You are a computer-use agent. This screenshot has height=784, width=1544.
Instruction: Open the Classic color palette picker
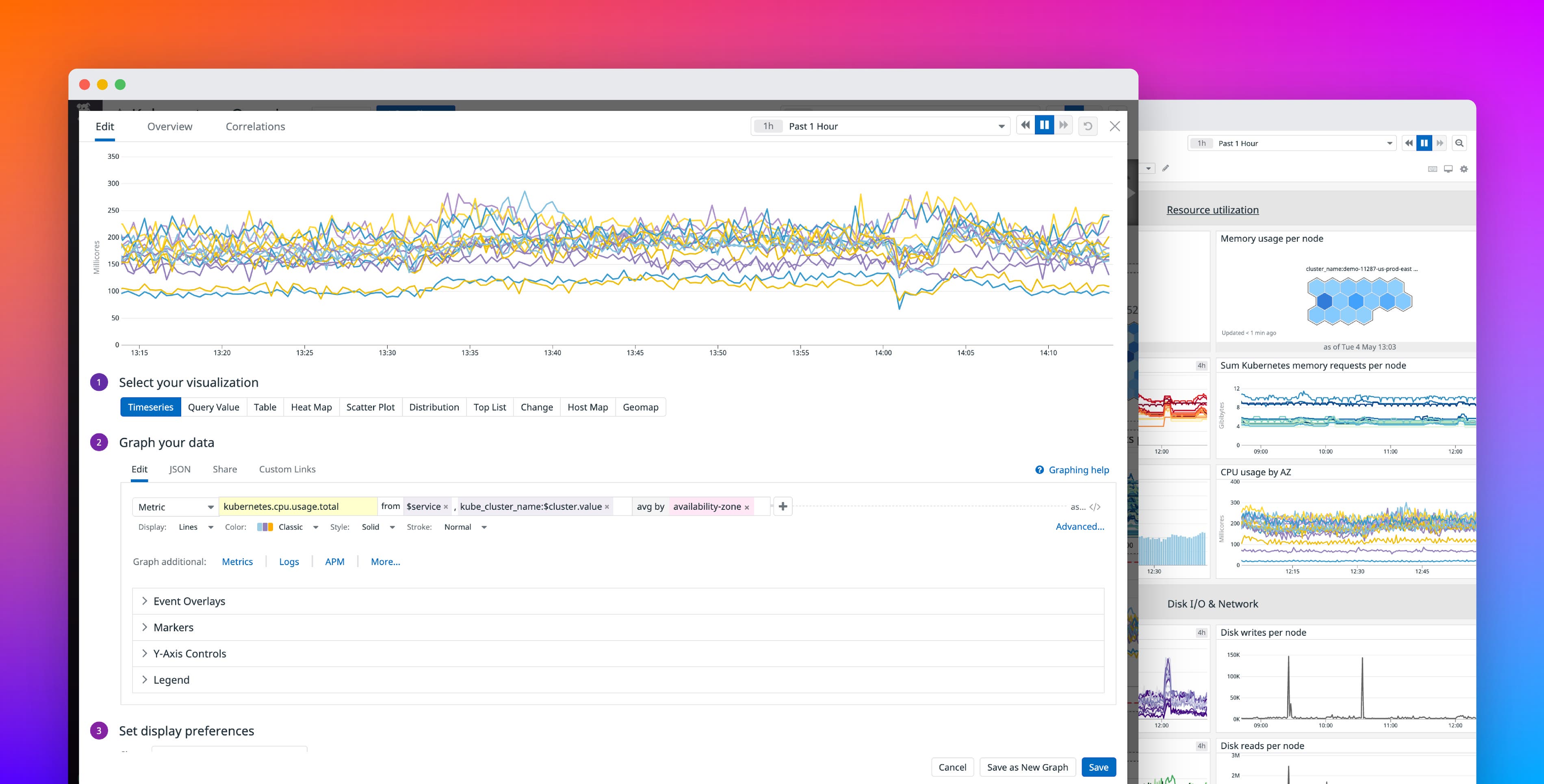[288, 527]
